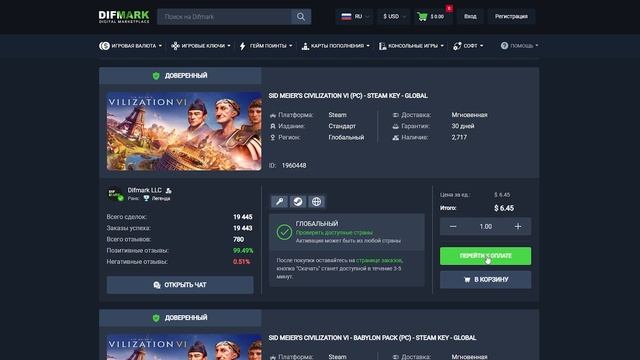Expand the Игровая валюта menu
Viewport: 640px width, 360px height.
tap(131, 46)
